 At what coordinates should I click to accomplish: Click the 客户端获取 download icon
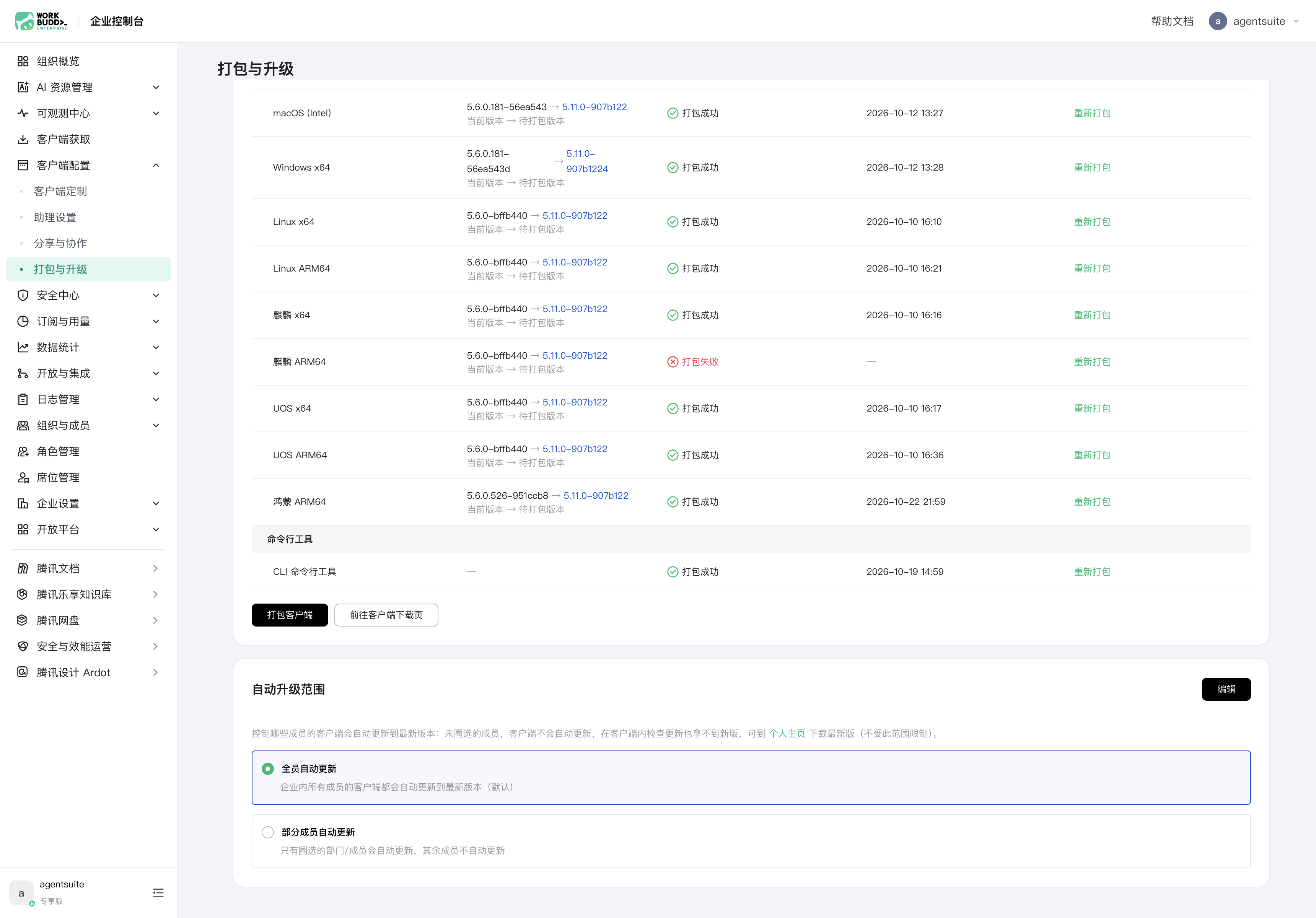click(x=23, y=139)
